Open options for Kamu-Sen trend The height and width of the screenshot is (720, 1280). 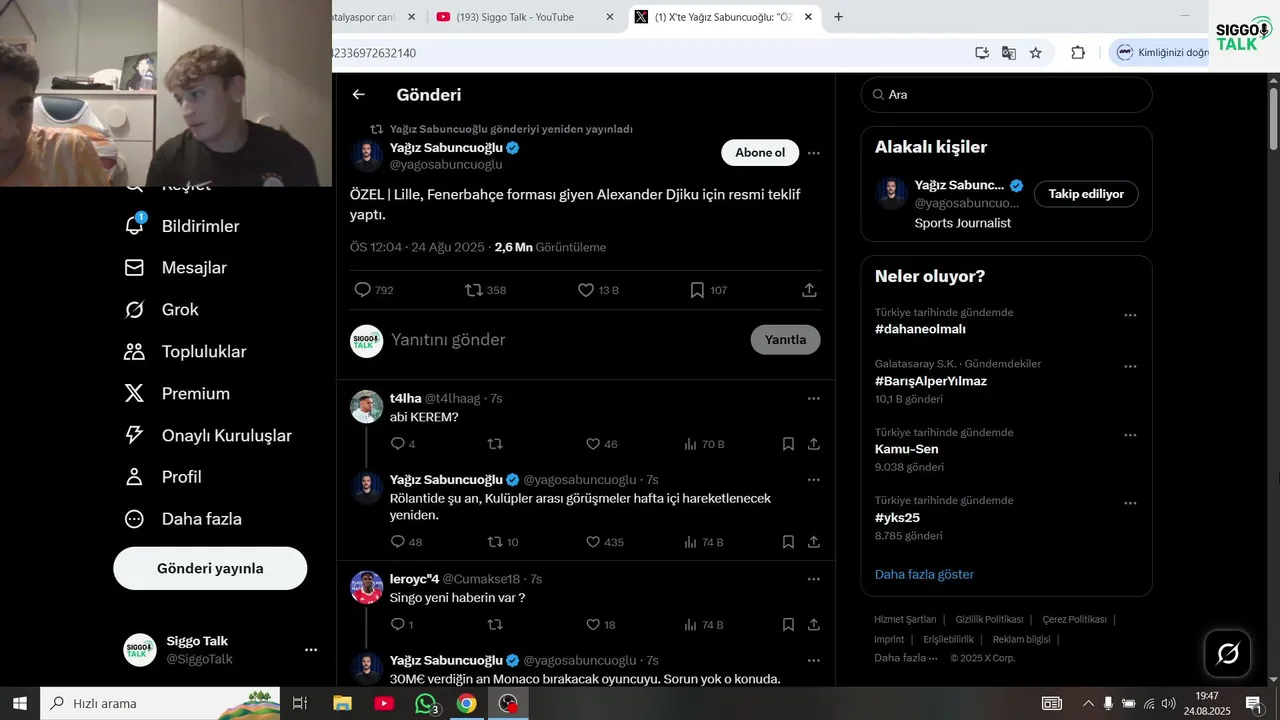[1130, 435]
